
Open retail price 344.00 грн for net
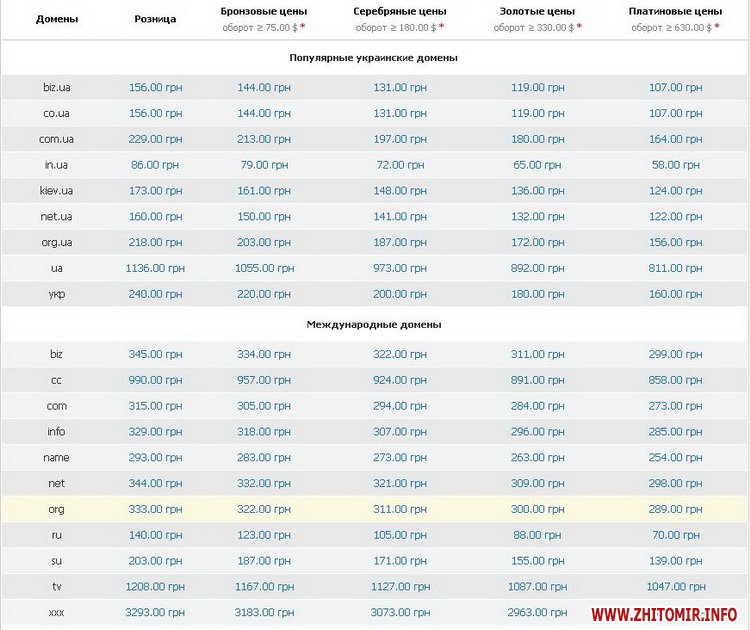coord(155,483)
